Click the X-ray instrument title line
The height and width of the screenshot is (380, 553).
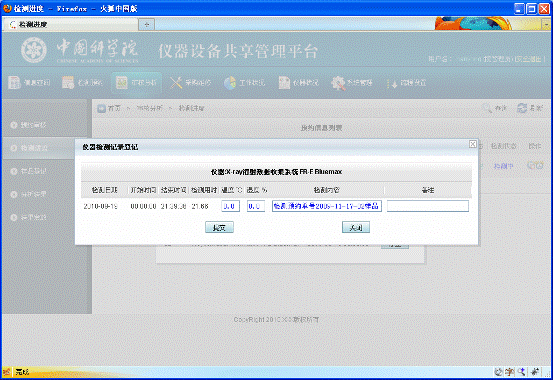pyautogui.click(x=276, y=172)
